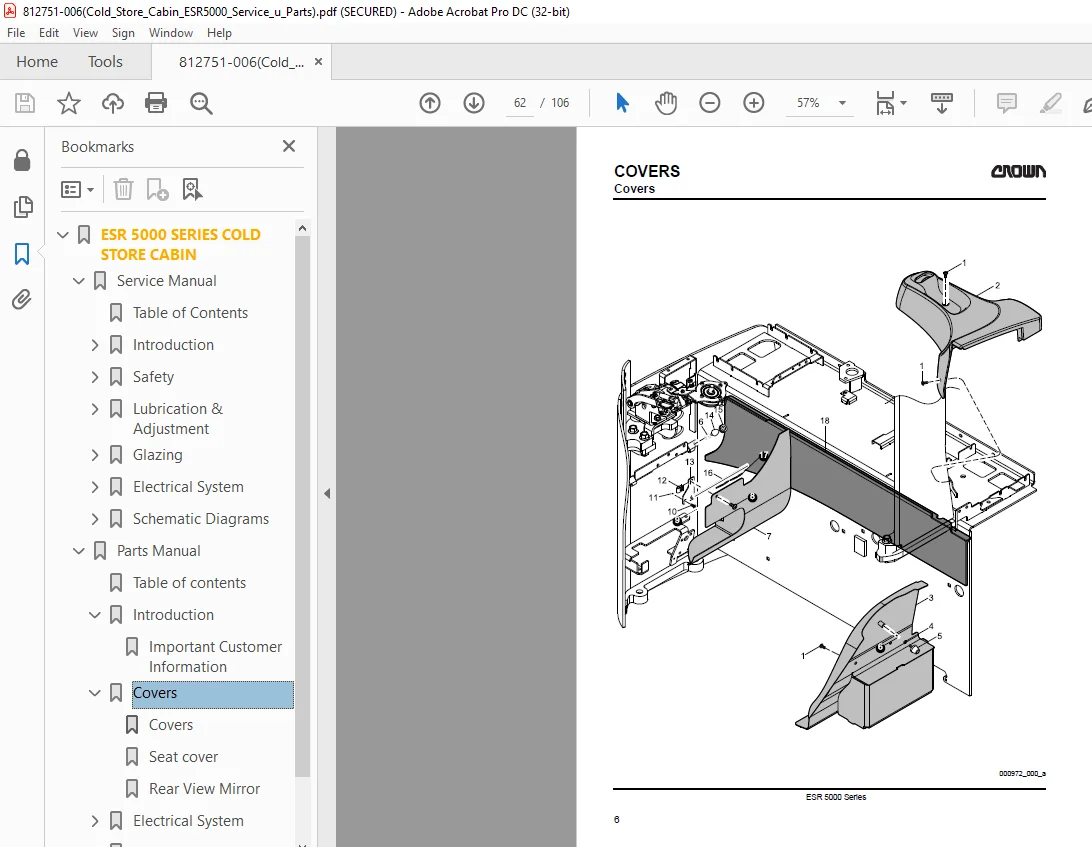Image resolution: width=1092 pixels, height=847 pixels.
Task: Collapse navigation pane arrow handle
Action: [327, 493]
